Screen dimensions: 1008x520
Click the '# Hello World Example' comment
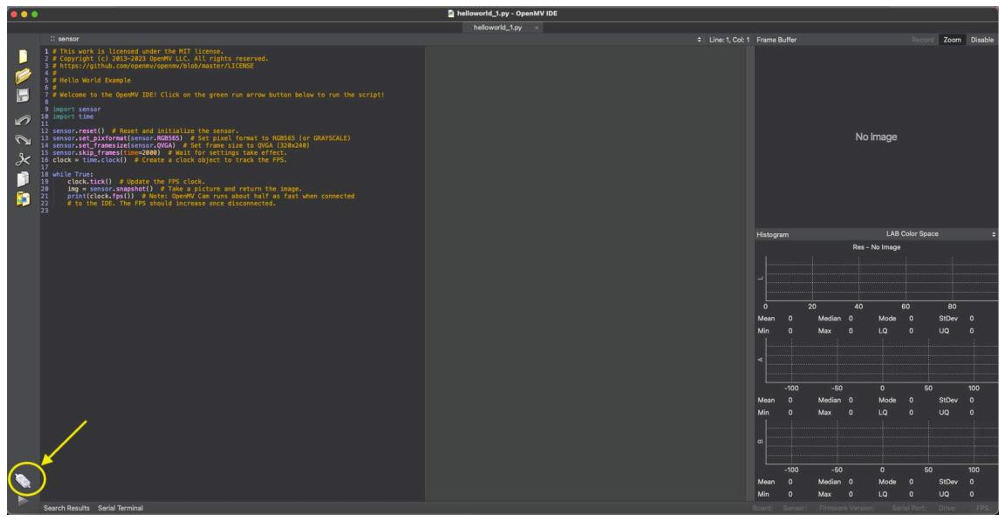pos(91,80)
